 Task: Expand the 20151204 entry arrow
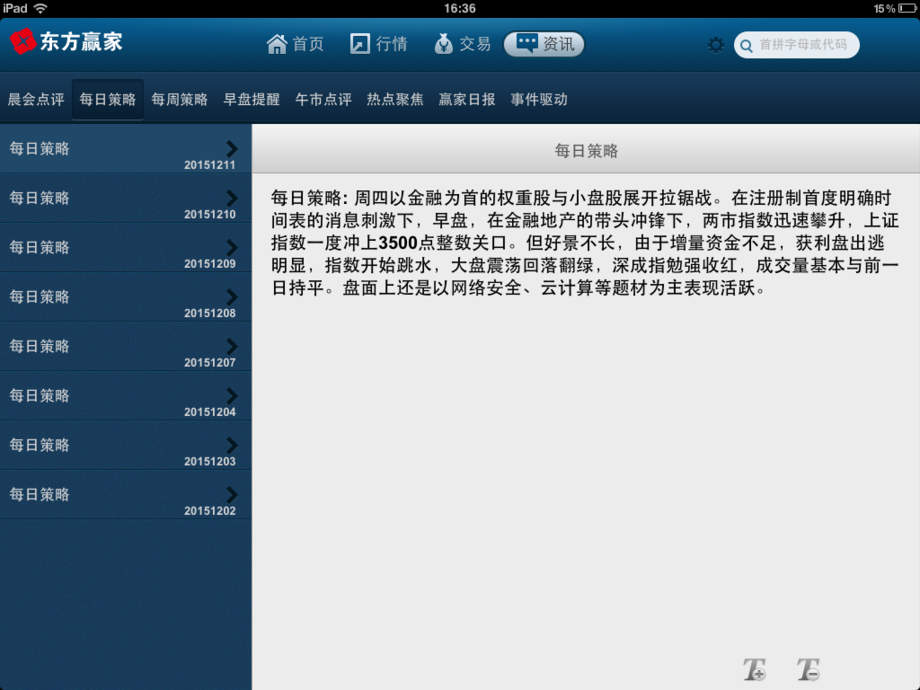pyautogui.click(x=229, y=396)
